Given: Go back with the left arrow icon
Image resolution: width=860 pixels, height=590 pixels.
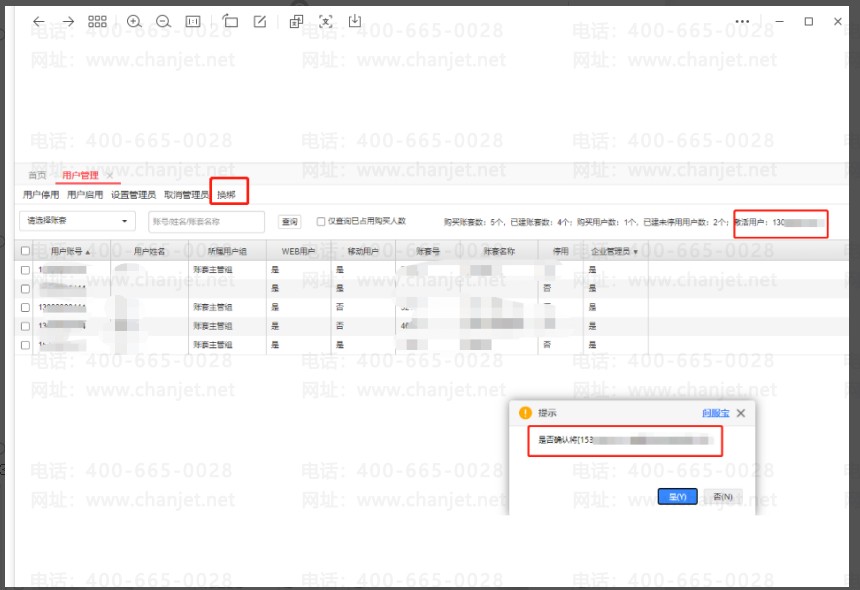Looking at the screenshot, I should pos(38,21).
